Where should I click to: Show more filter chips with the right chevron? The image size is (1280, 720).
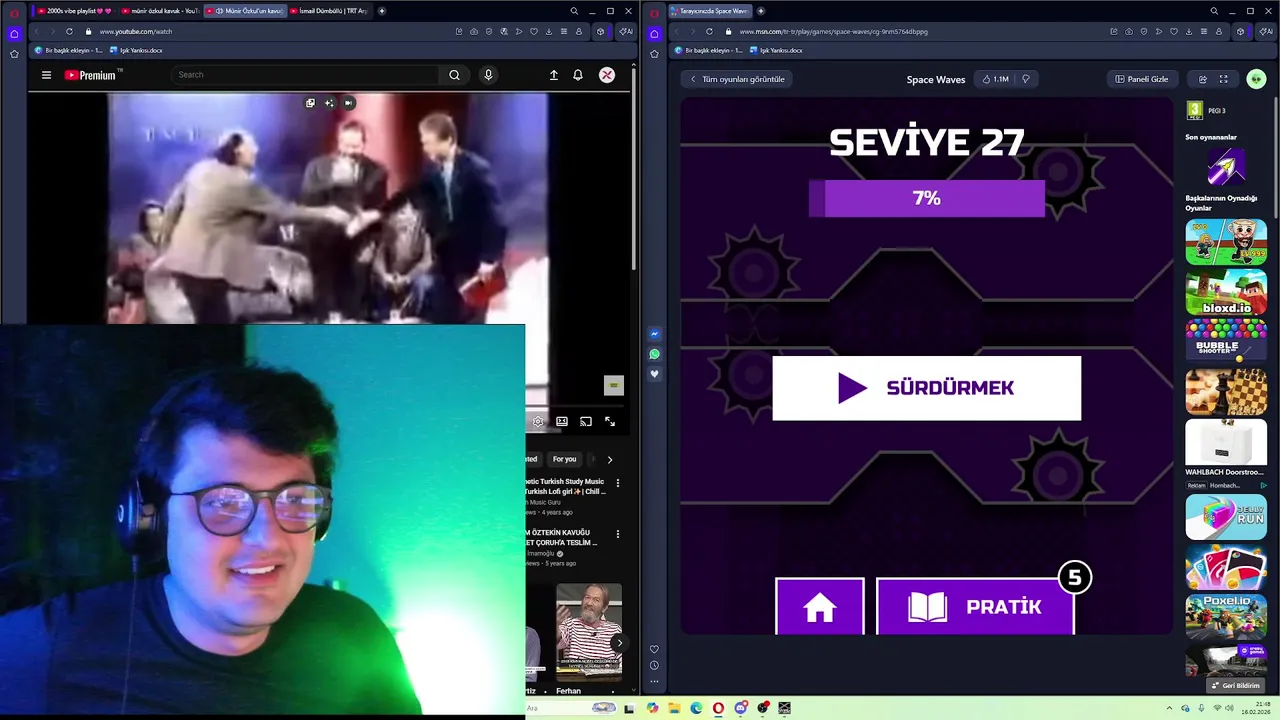610,459
